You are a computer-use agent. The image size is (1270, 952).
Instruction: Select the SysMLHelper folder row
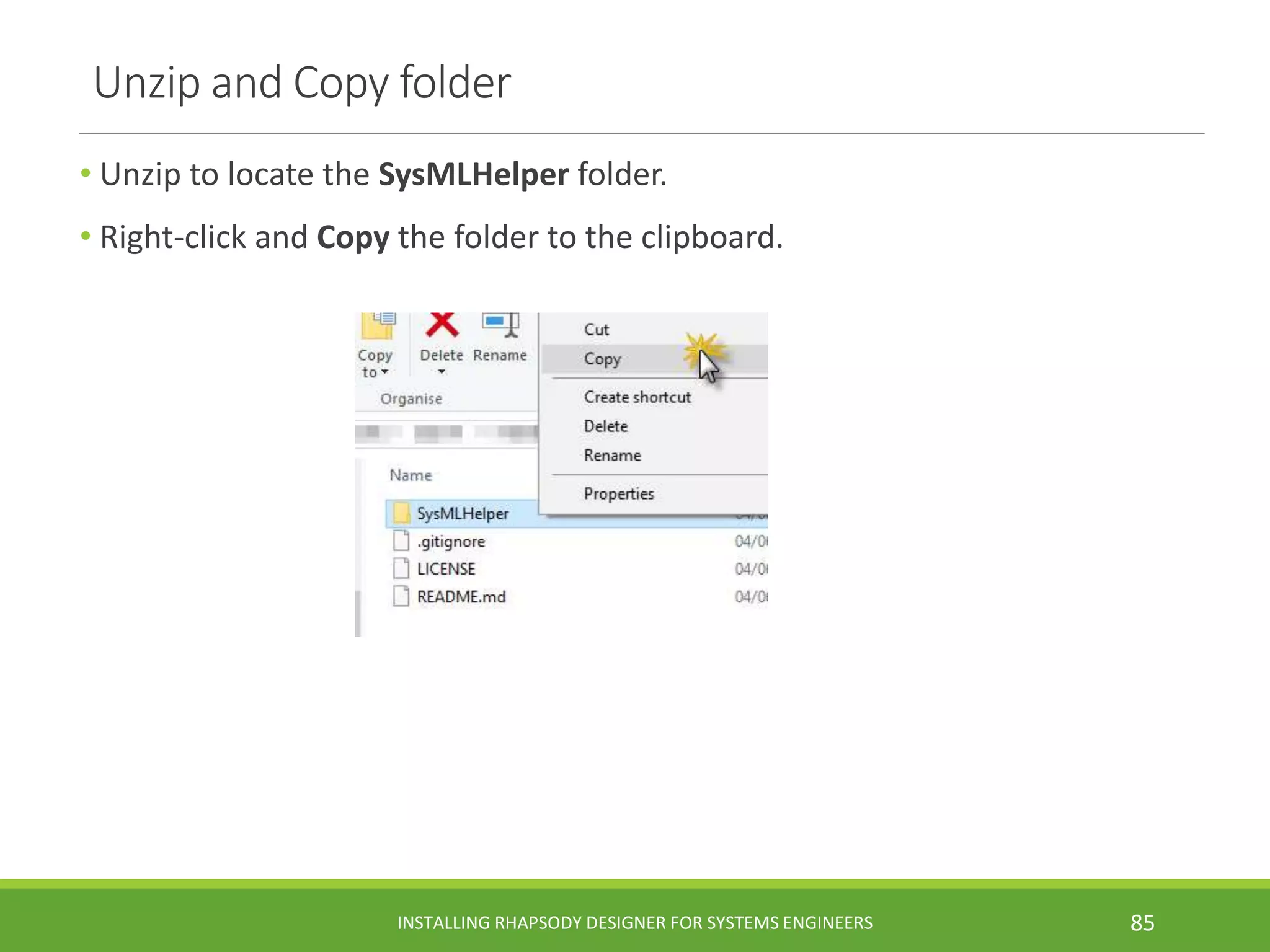(577, 514)
